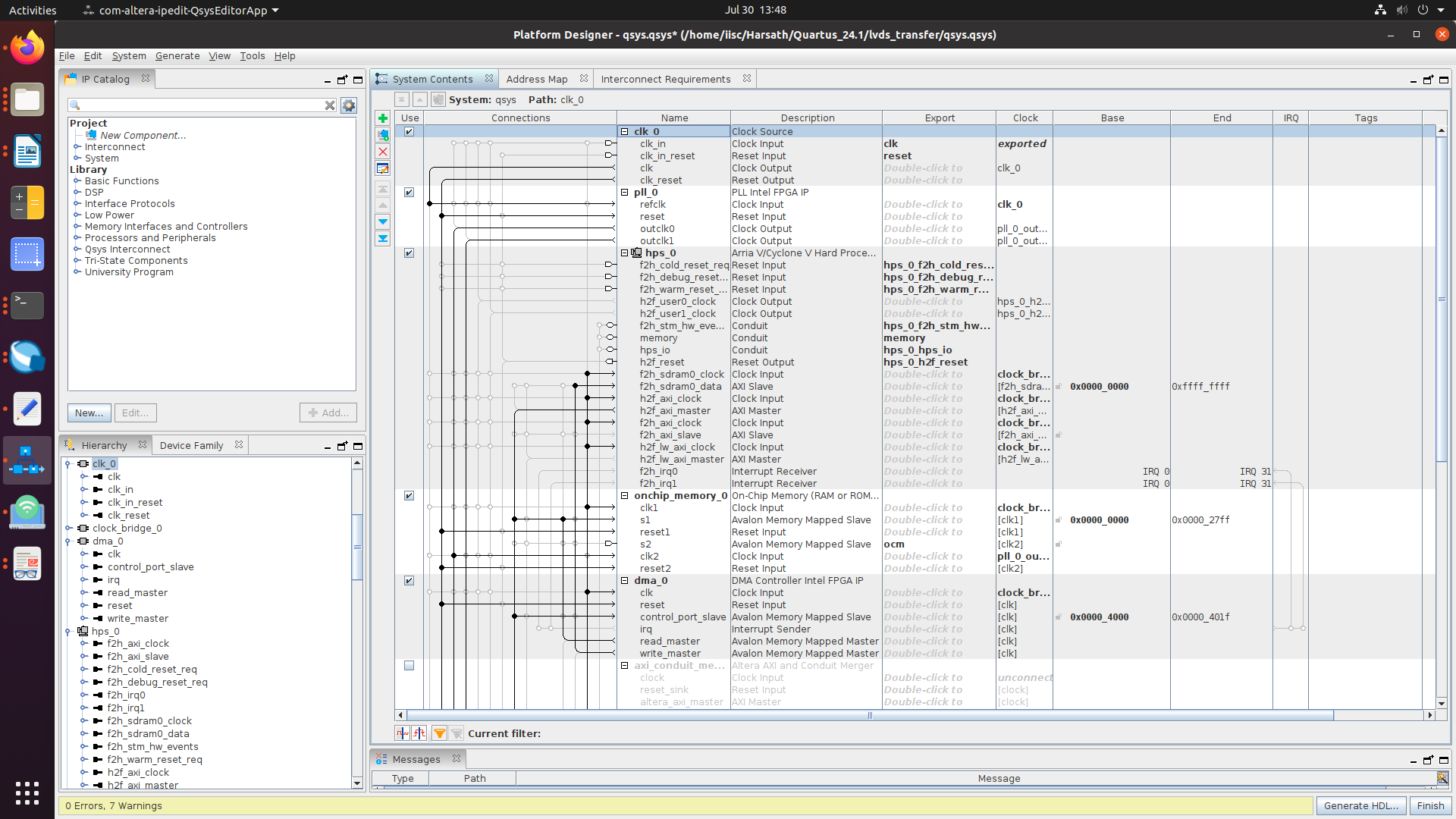1456x819 pixels.
Task: Open the Generate menu
Action: click(x=177, y=55)
